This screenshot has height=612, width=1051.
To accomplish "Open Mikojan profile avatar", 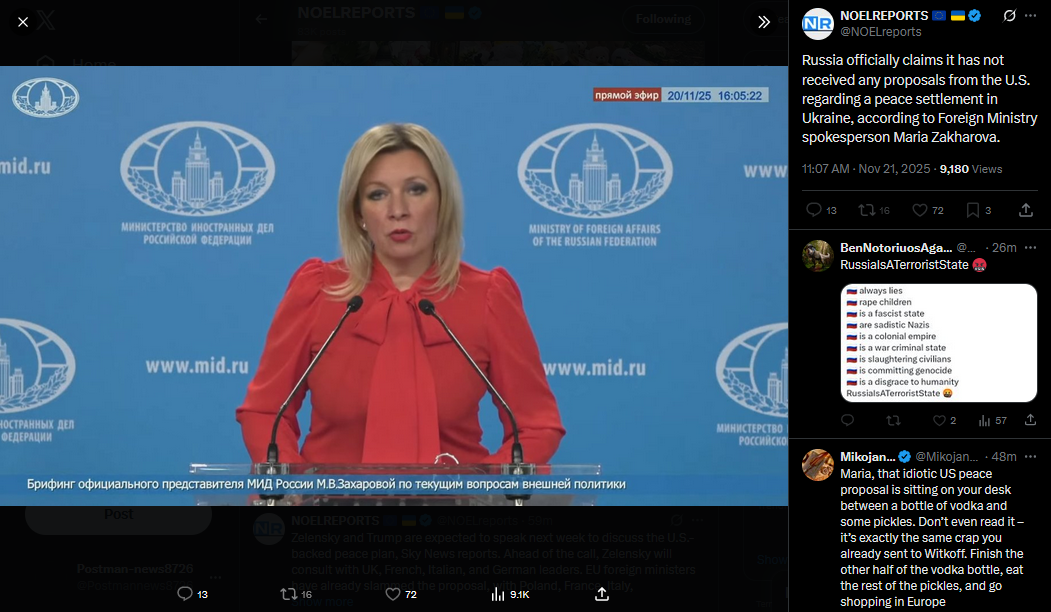I will pos(817,465).
